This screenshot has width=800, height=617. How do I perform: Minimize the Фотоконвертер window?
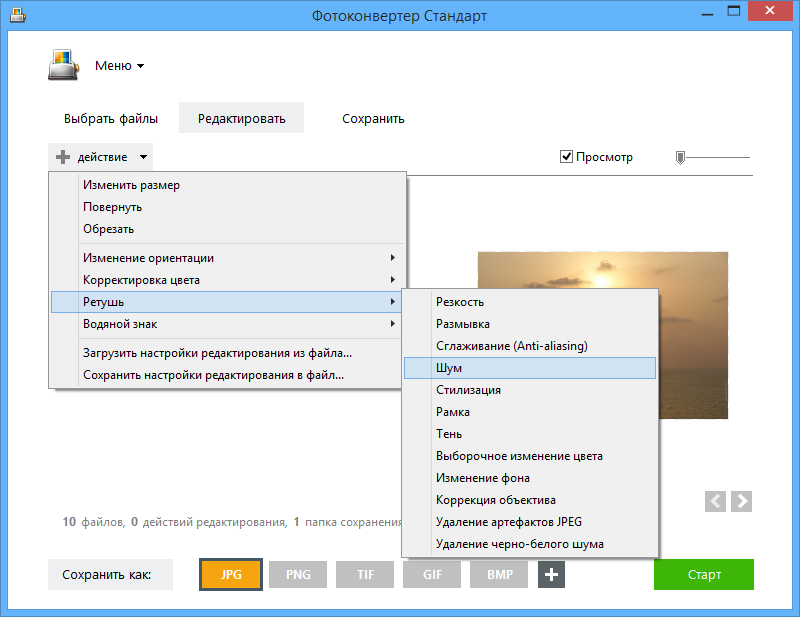click(707, 12)
